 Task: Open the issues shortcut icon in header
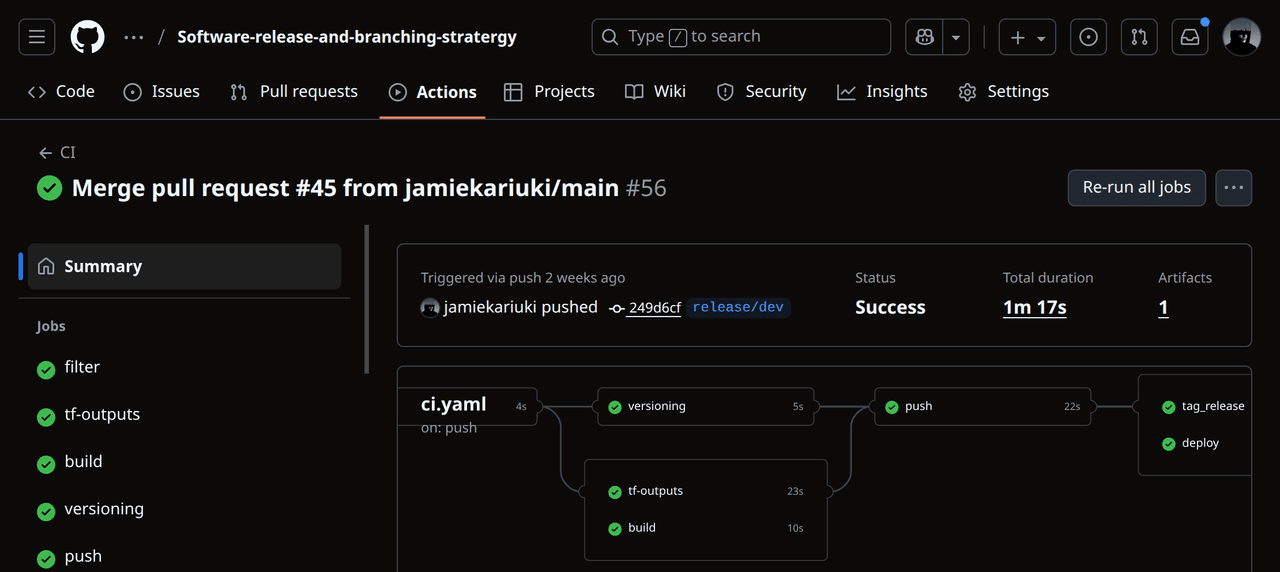coord(1088,37)
